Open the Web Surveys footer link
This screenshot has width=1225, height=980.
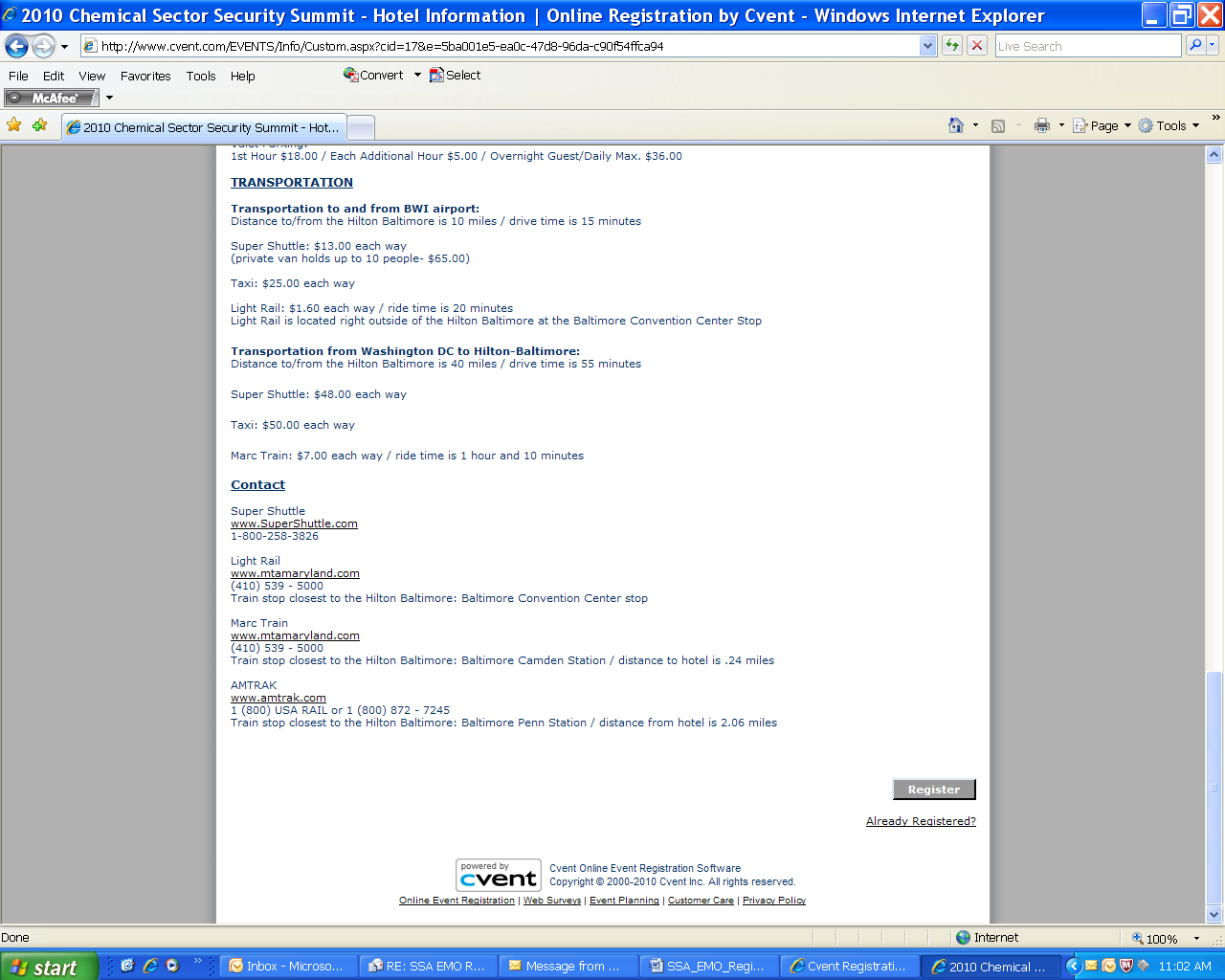click(552, 901)
